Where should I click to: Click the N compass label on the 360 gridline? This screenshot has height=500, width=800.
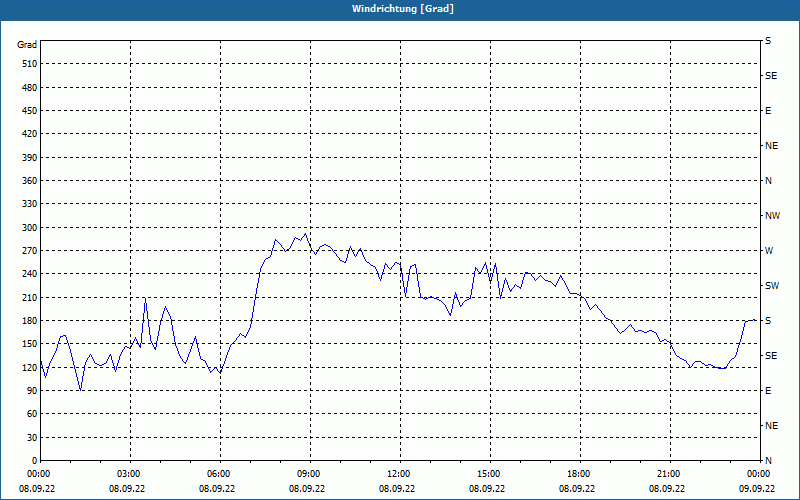[x=769, y=181]
